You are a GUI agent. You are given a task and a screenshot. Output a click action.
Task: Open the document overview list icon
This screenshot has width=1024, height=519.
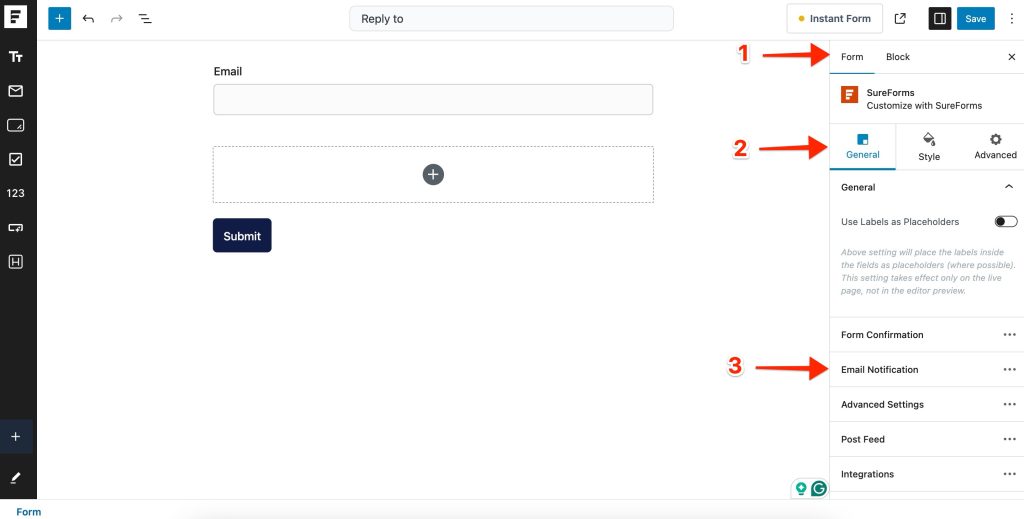pyautogui.click(x=145, y=18)
